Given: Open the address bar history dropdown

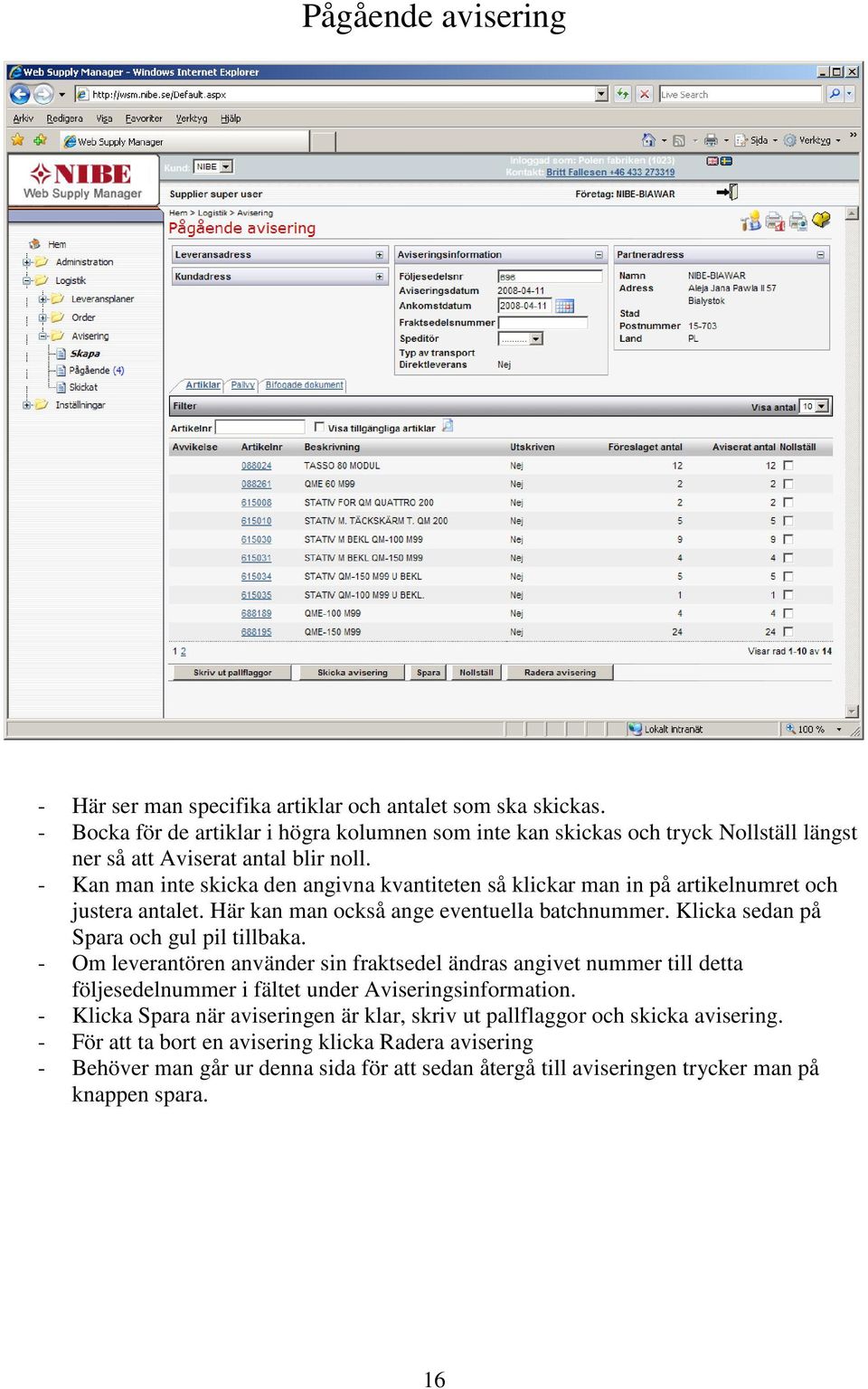Looking at the screenshot, I should click(x=602, y=93).
